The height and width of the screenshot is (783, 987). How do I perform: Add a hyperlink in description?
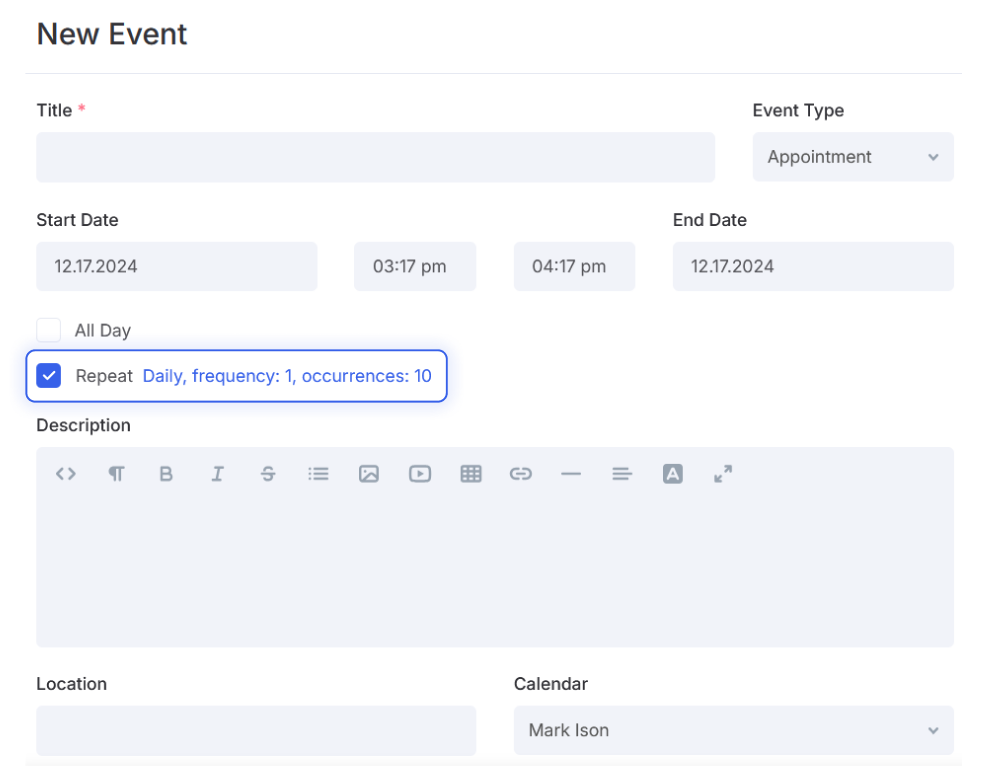(x=521, y=474)
